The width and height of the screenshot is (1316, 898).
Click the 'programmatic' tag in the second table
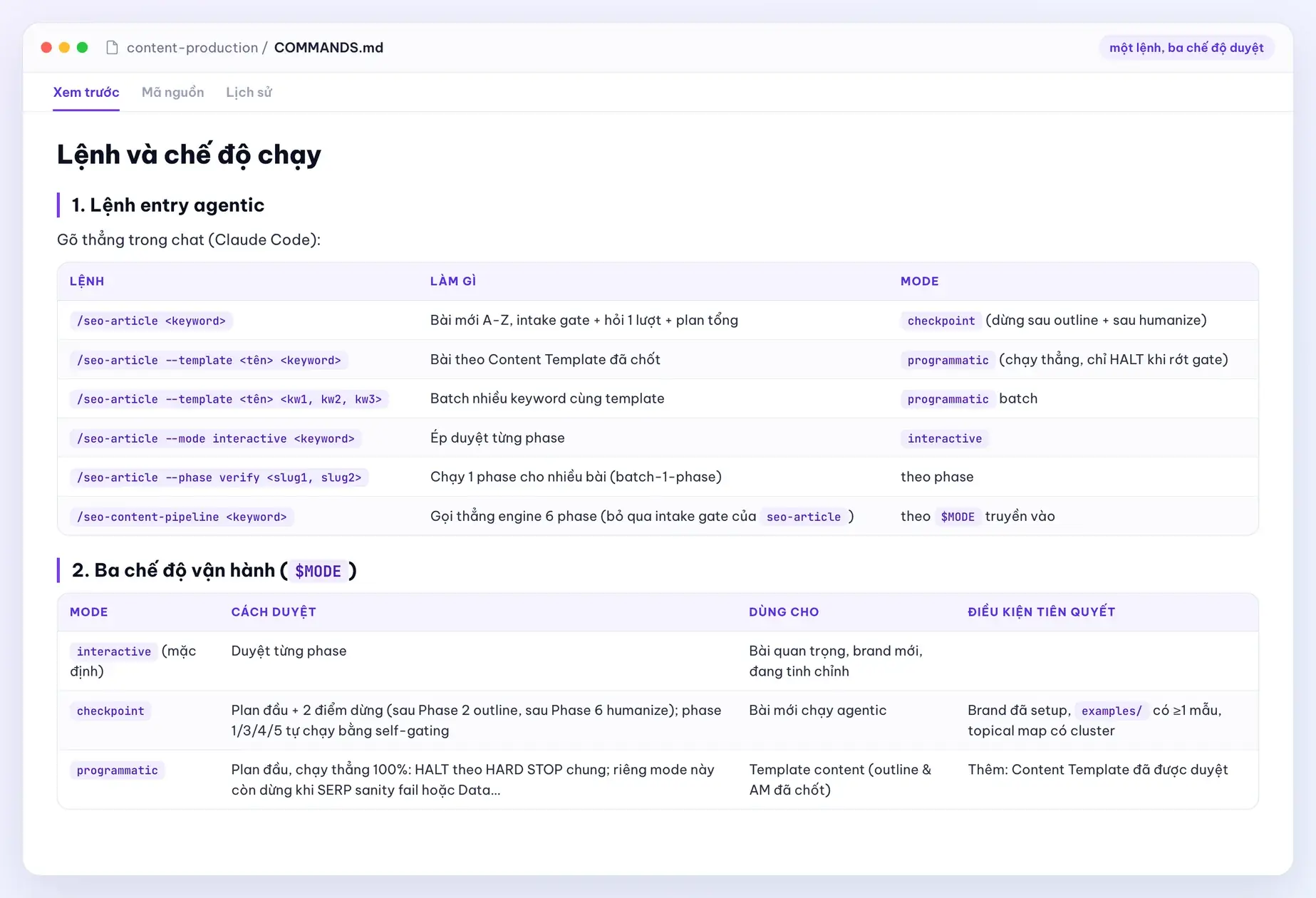[x=118, y=770]
